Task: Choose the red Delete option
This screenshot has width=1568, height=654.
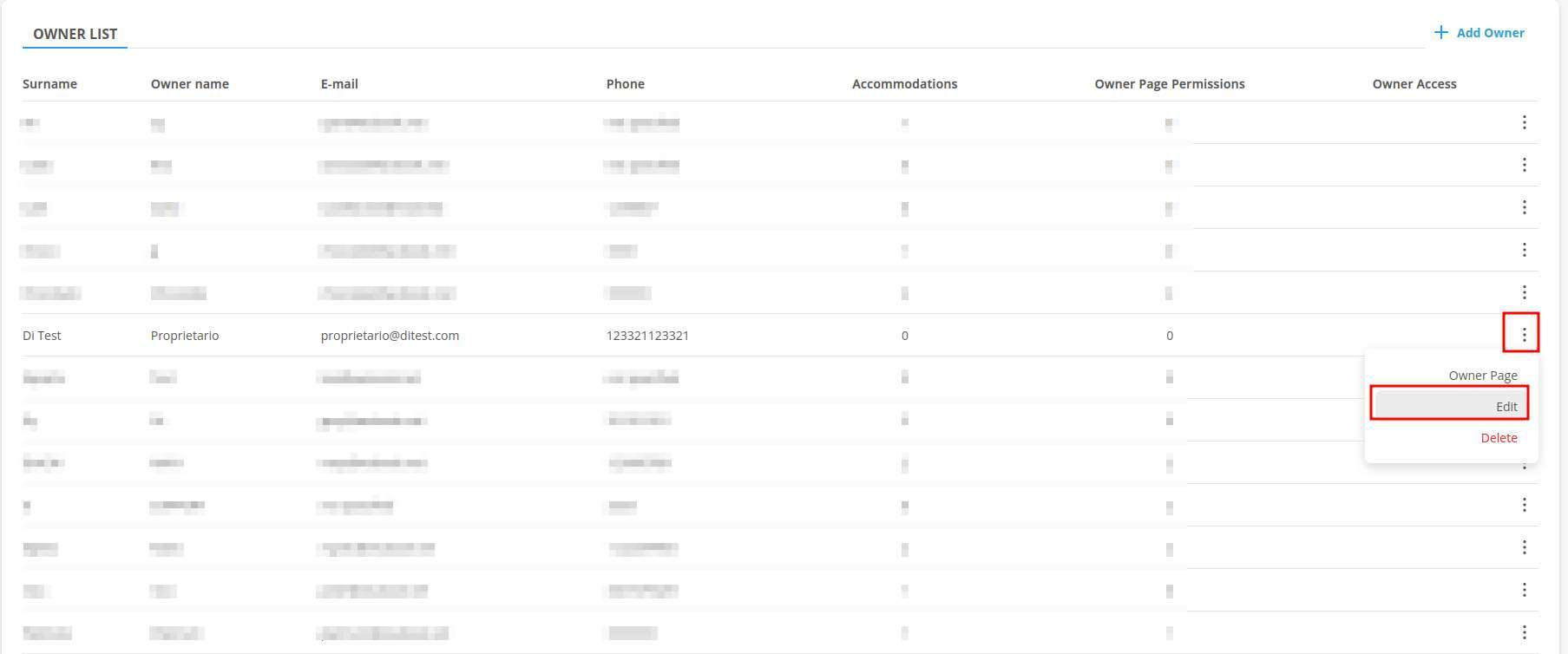Action: 1499,438
